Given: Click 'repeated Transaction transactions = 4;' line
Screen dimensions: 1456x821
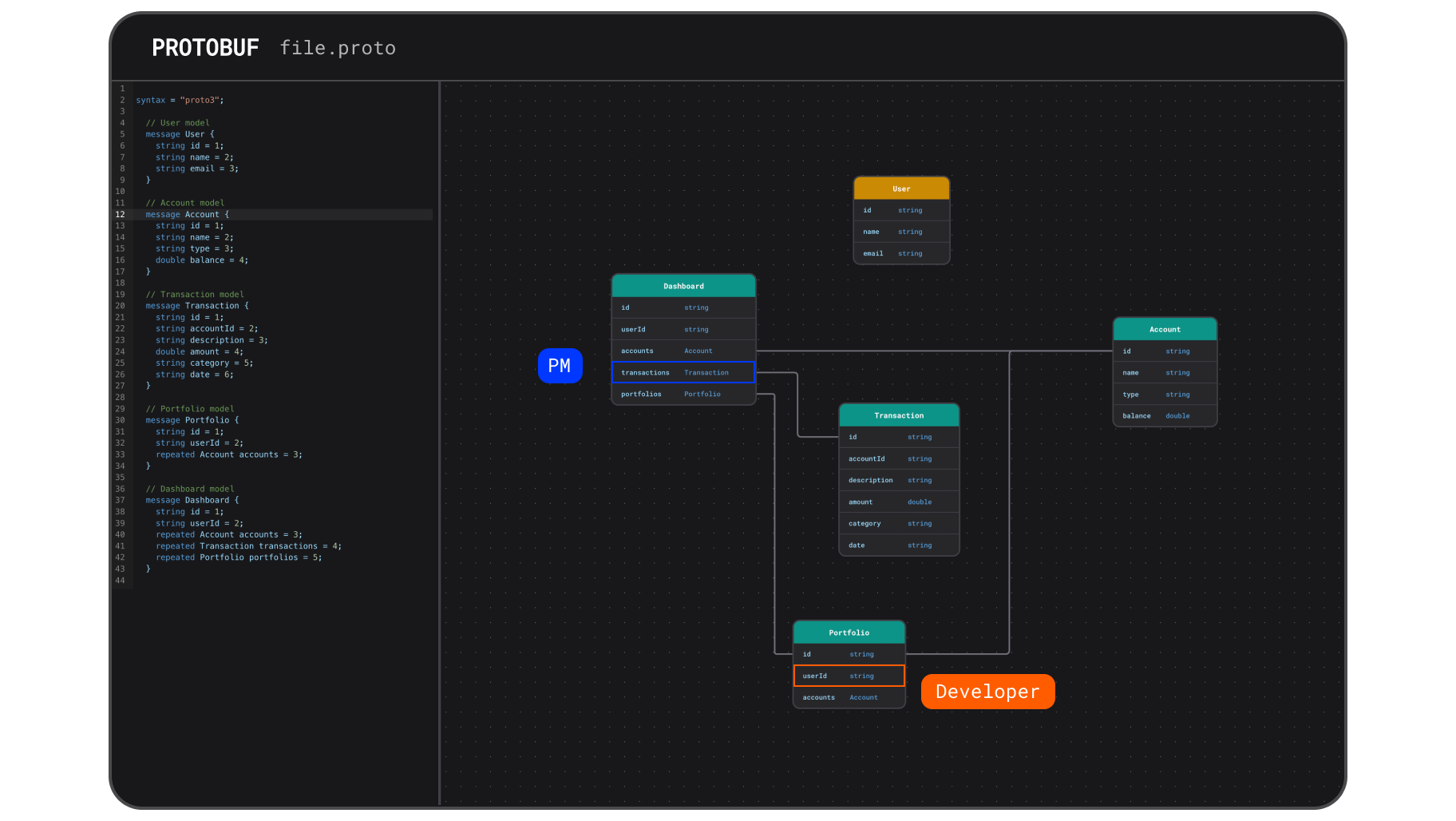Looking at the screenshot, I should (248, 545).
